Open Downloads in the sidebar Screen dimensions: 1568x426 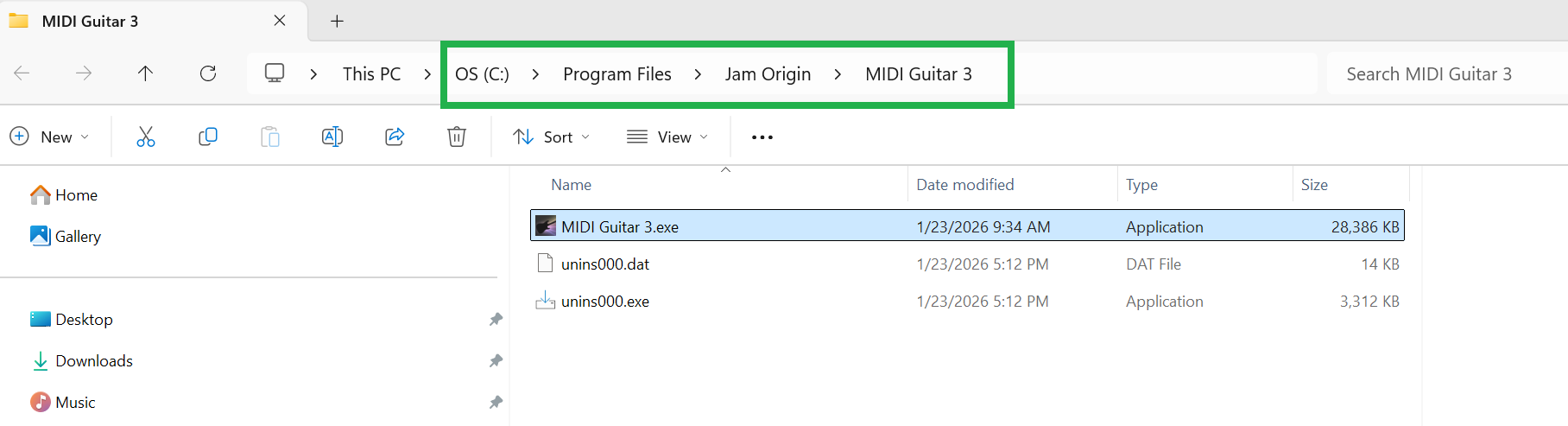(93, 361)
